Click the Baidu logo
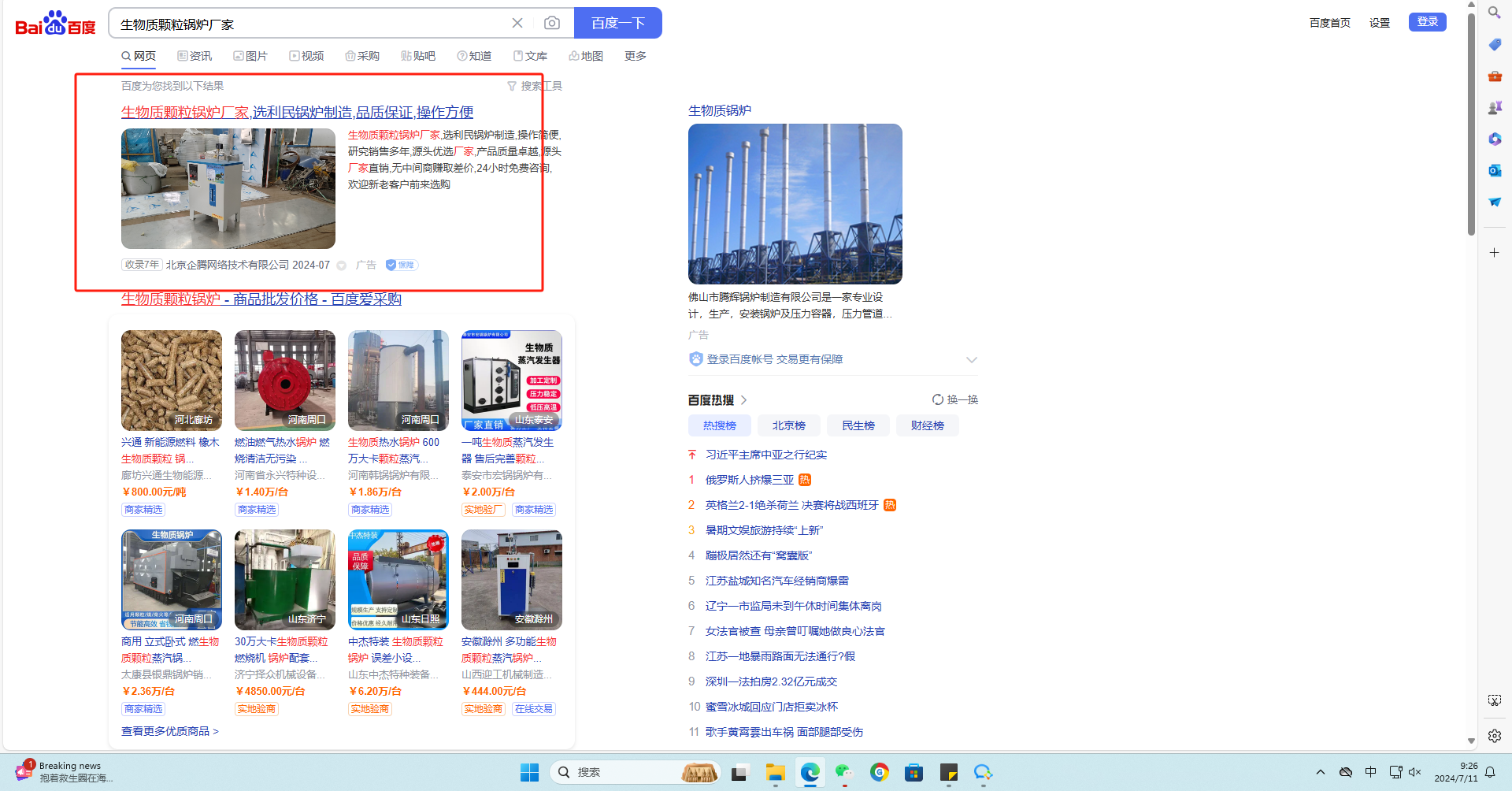This screenshot has height=791, width=1512. [55, 24]
